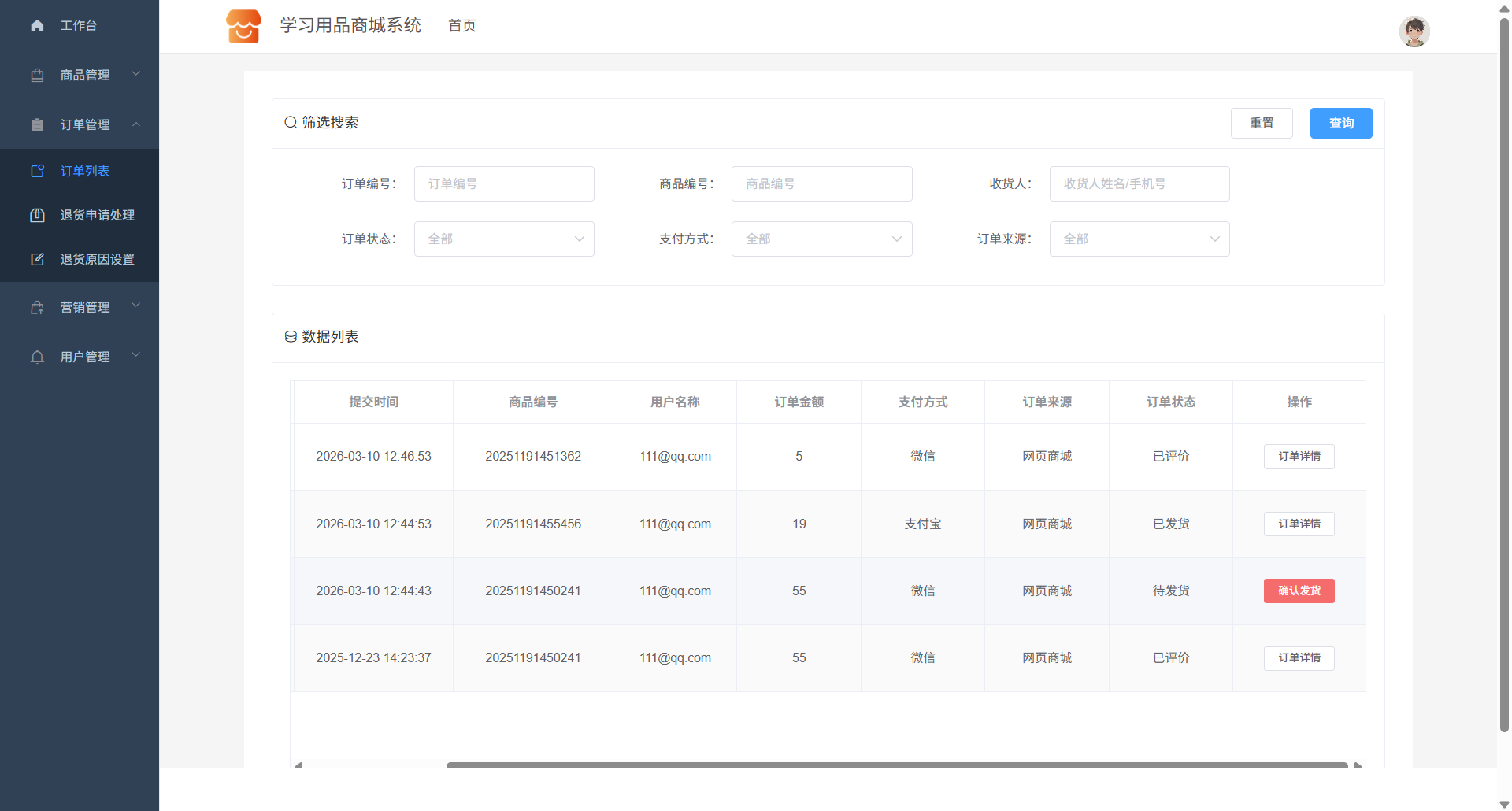Click the orange shop logo icon
This screenshot has height=811, width=1512.
tap(243, 26)
